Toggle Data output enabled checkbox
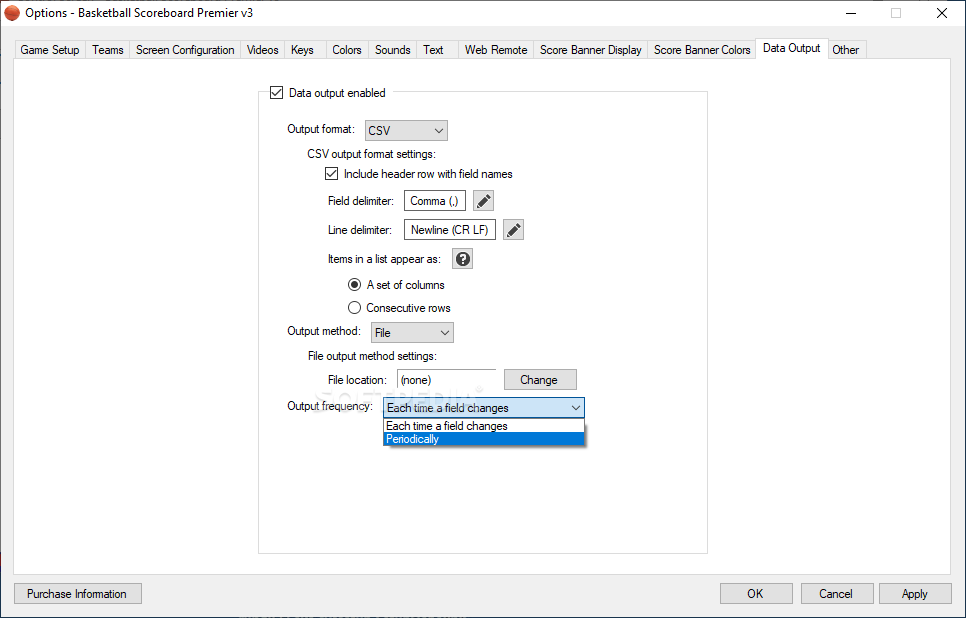966x618 pixels. click(277, 93)
